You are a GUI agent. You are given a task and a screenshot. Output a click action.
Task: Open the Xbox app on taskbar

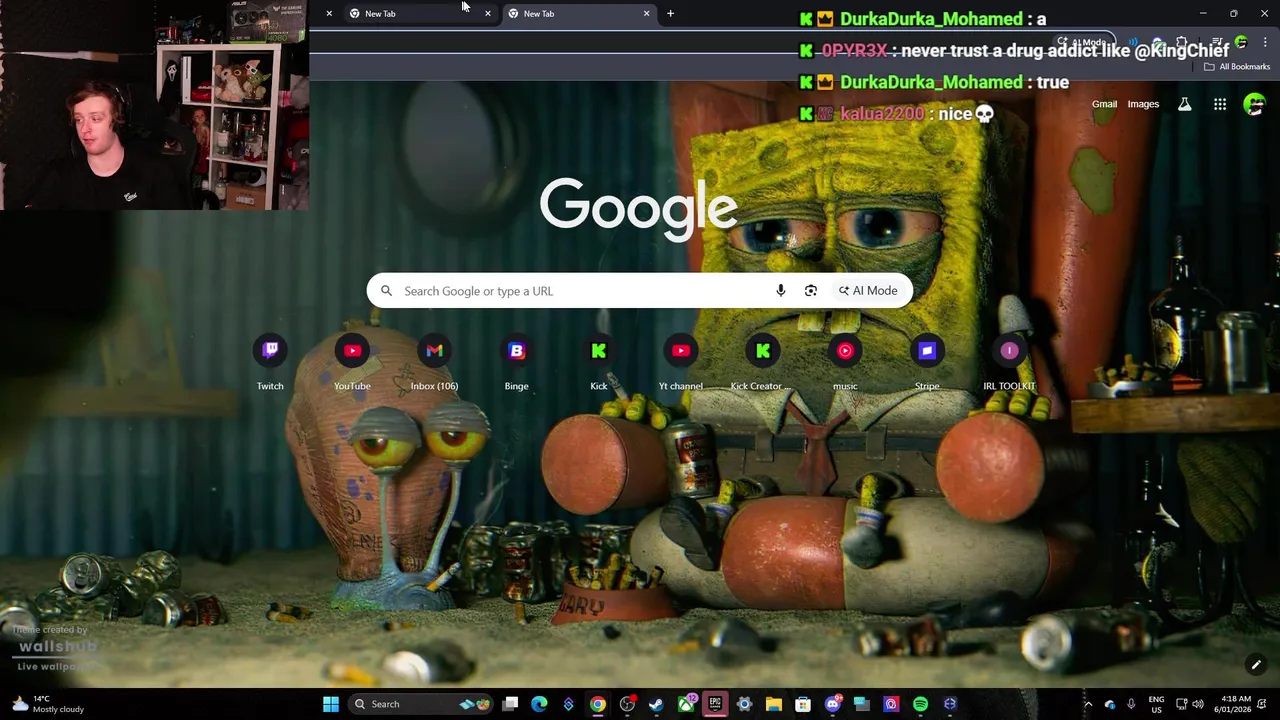pyautogui.click(x=686, y=704)
